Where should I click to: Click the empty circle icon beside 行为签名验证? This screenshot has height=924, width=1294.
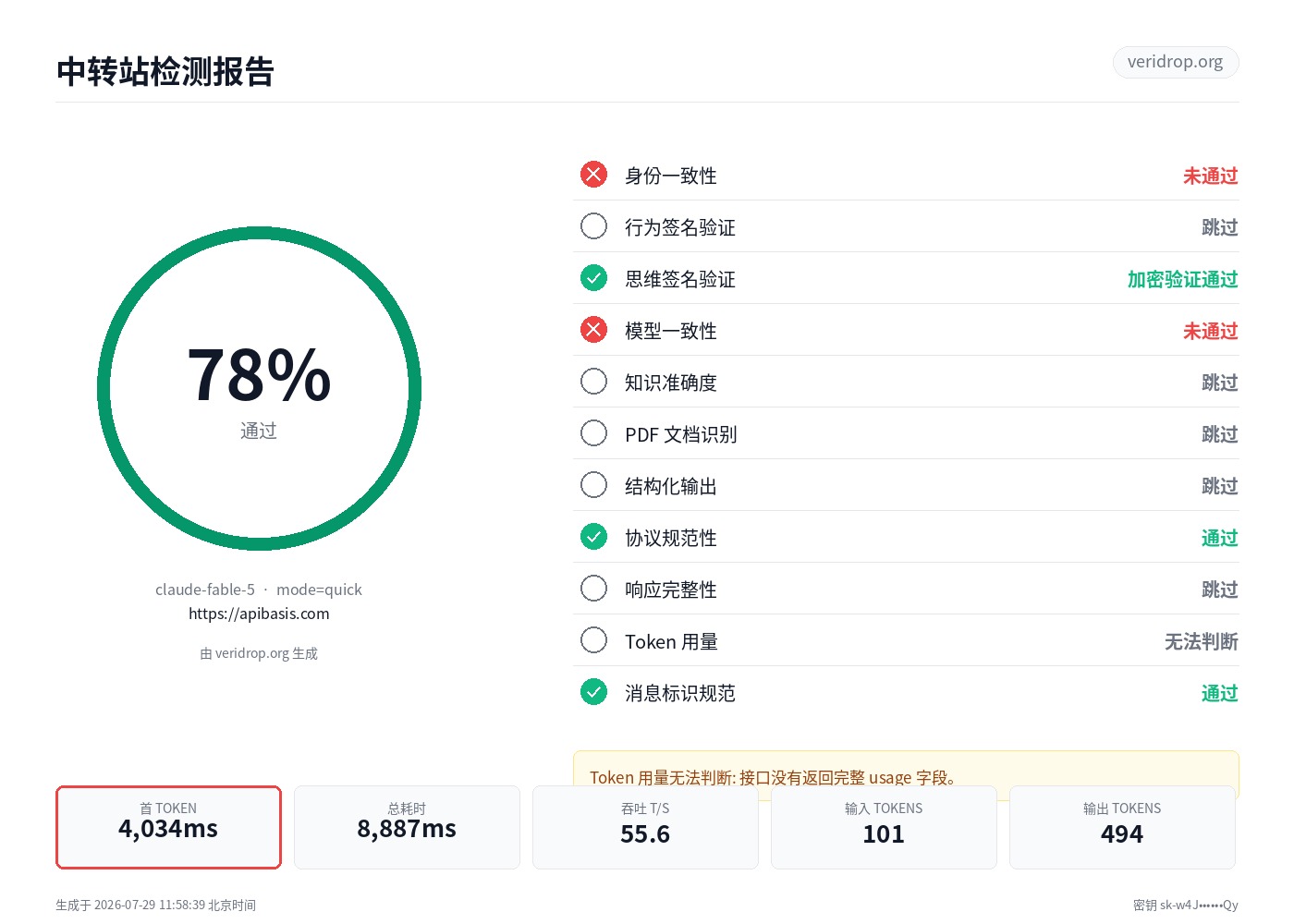[x=593, y=226]
